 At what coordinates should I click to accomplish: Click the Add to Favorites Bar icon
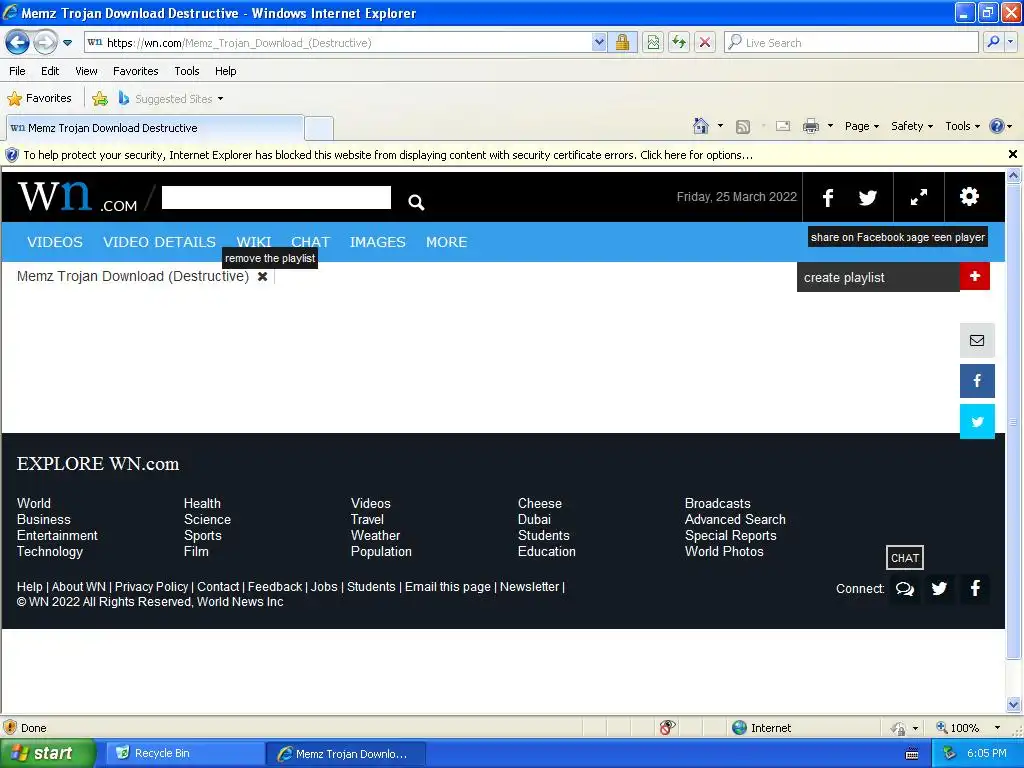pos(100,99)
